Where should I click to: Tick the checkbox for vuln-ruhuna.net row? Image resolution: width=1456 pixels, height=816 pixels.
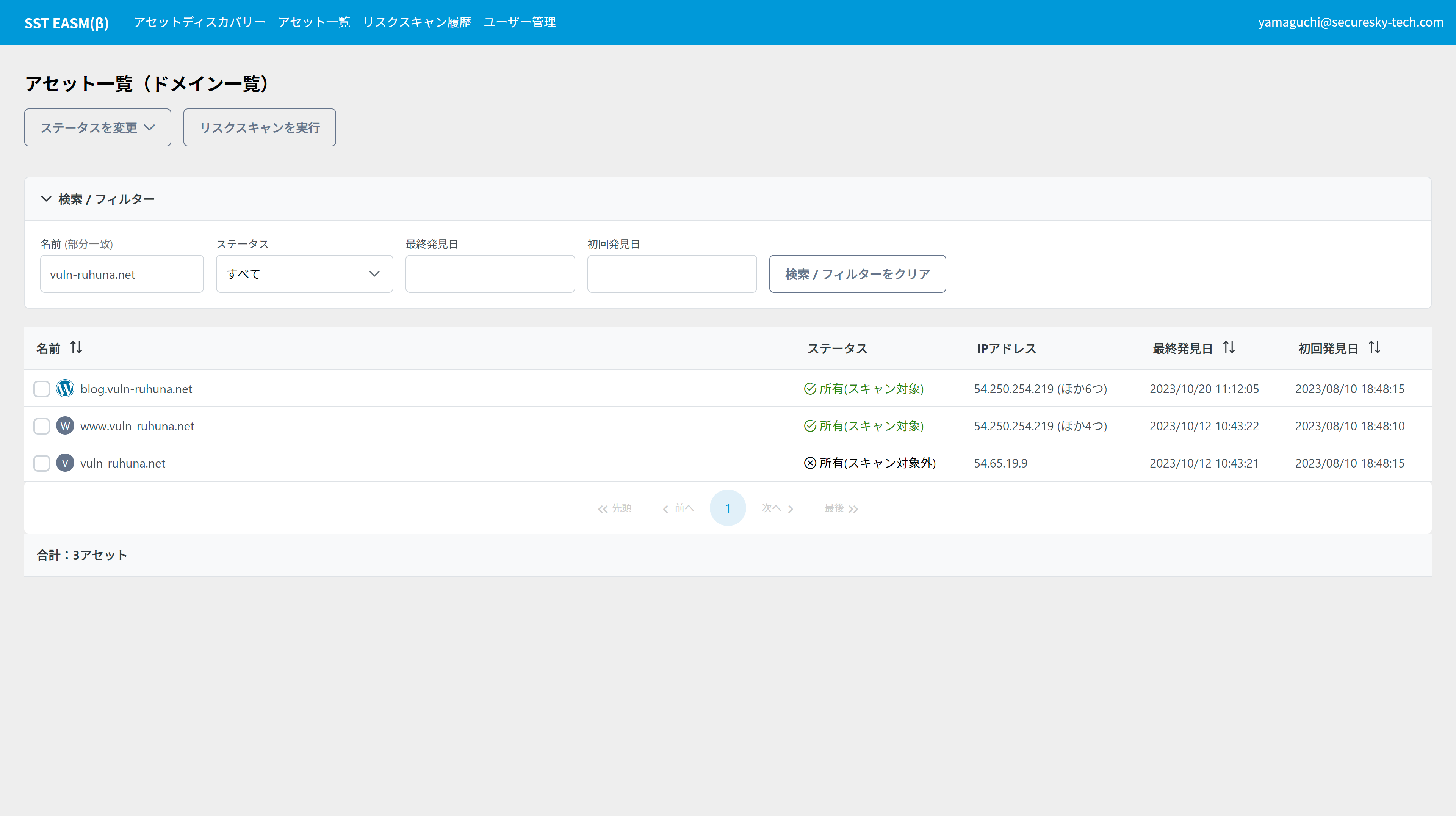(42, 463)
